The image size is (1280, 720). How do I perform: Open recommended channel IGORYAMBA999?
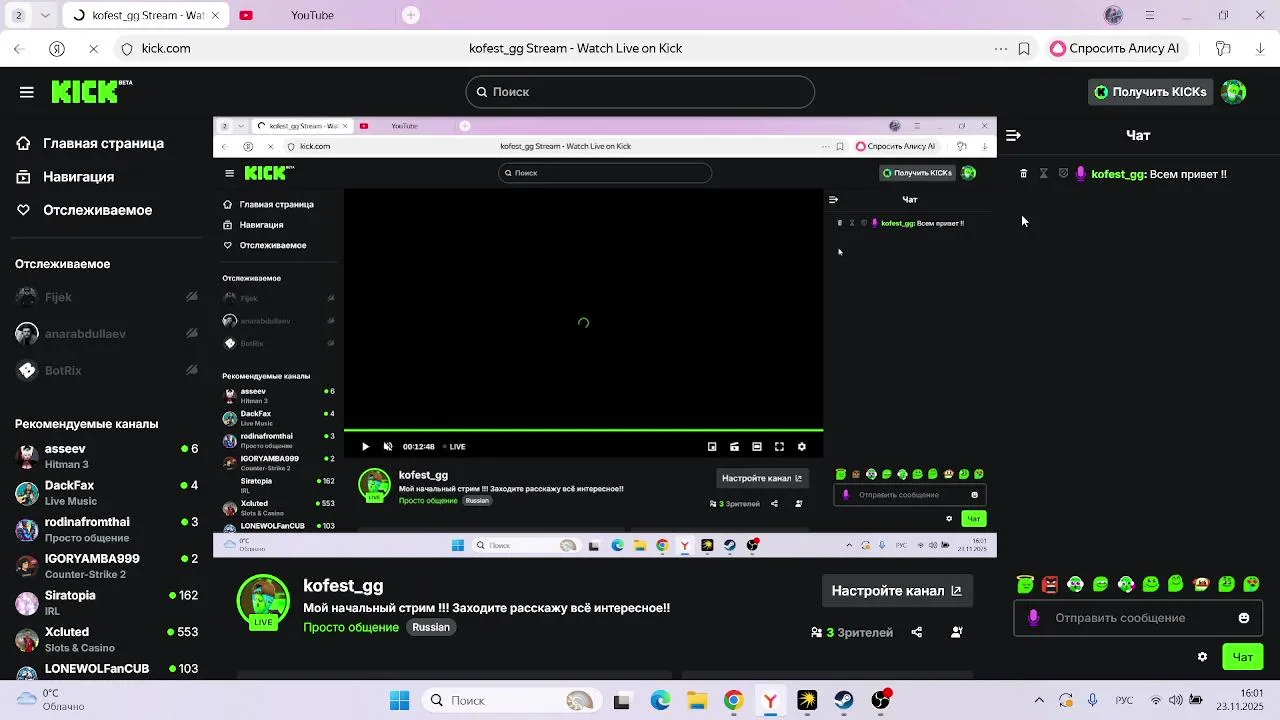click(x=106, y=566)
